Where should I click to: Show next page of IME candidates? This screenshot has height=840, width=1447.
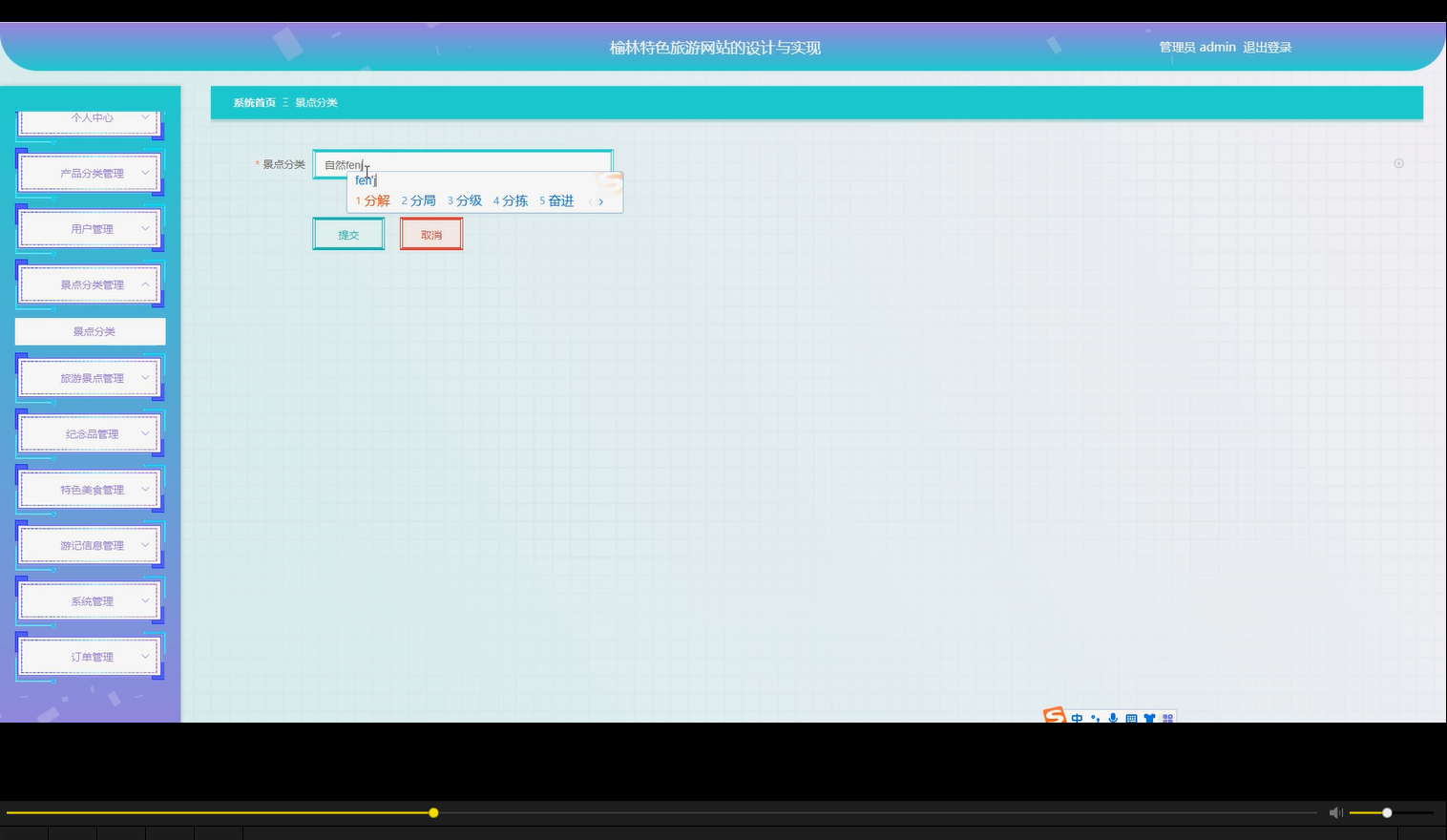[x=600, y=201]
